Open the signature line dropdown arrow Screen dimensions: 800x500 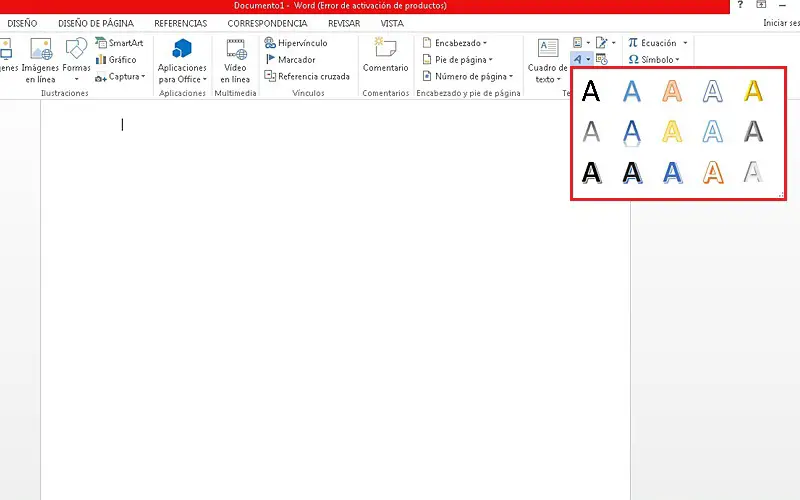coord(614,43)
